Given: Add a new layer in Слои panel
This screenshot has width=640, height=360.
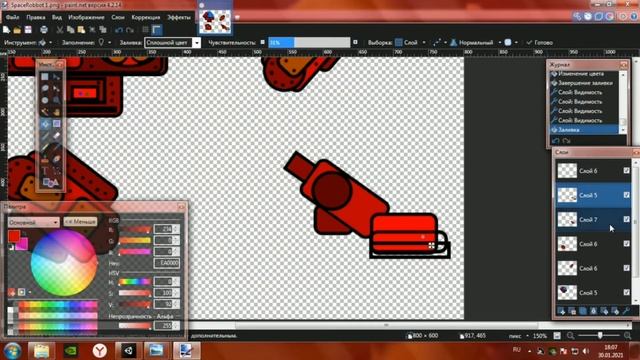Looking at the screenshot, I should (x=562, y=311).
